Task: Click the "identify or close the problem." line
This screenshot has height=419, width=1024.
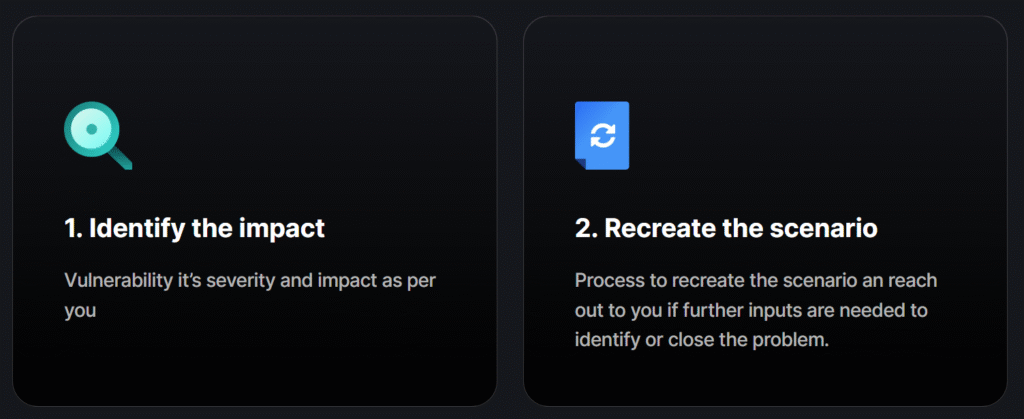Action: (x=702, y=338)
